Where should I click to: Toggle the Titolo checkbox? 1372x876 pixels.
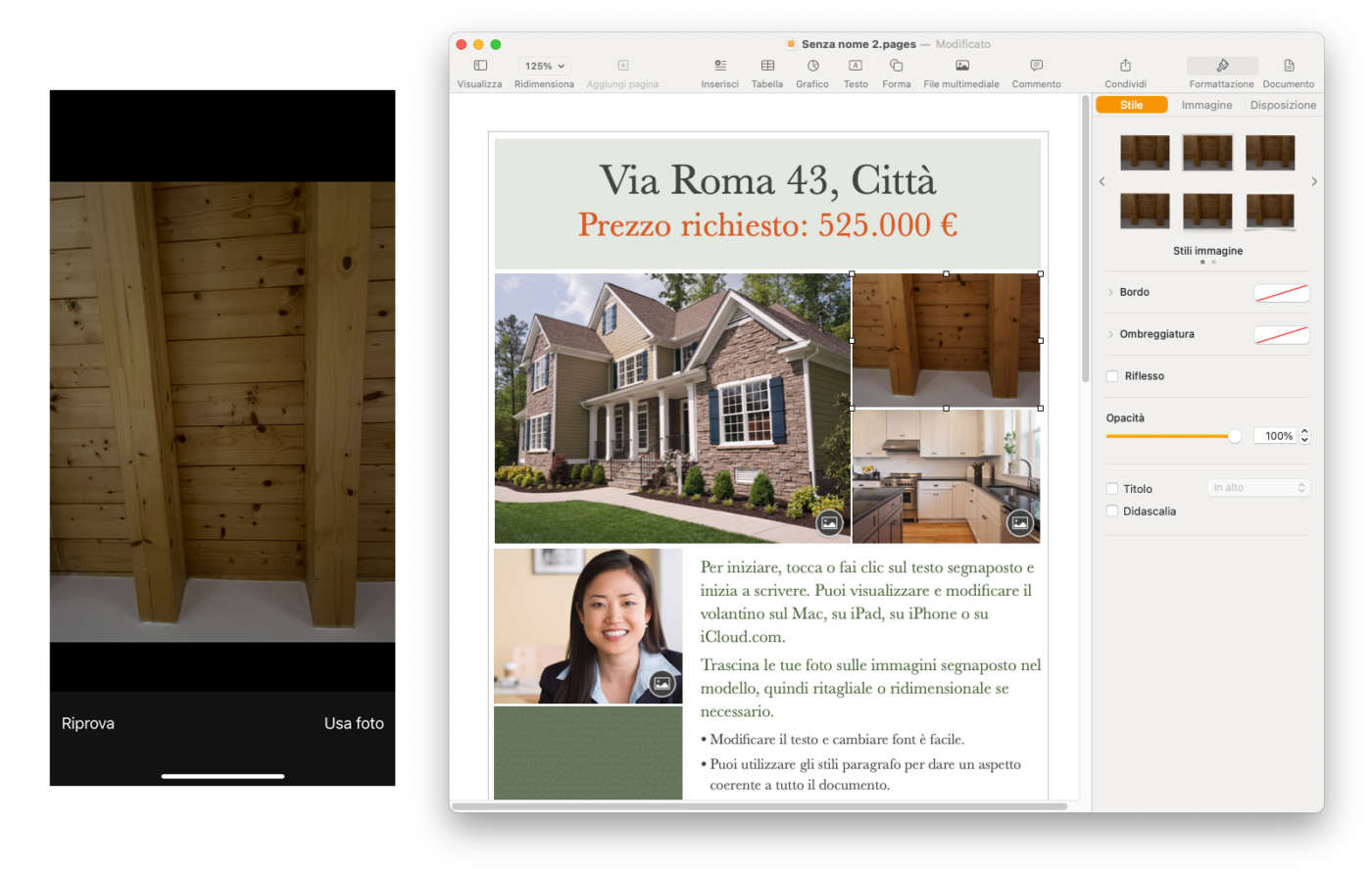tap(1112, 489)
